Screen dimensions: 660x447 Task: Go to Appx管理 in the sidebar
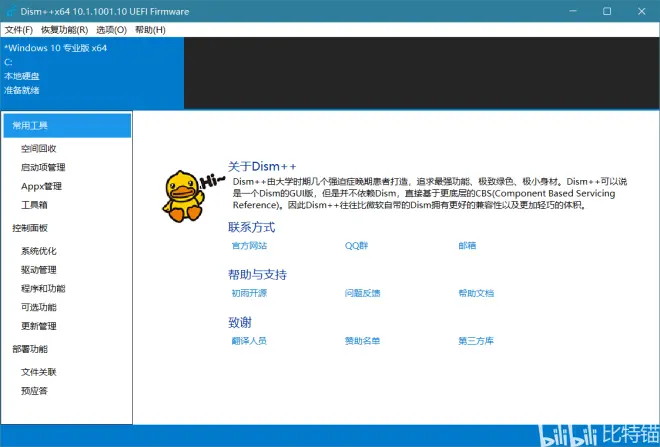[x=41, y=186]
